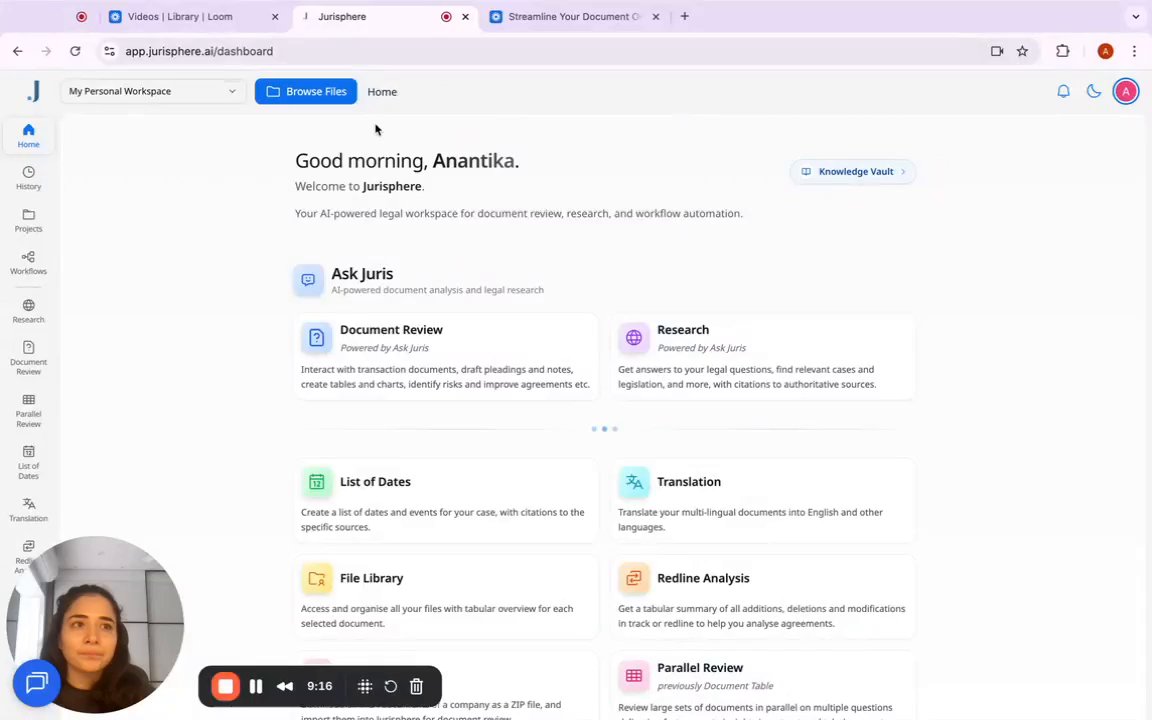
Task: Open History in the sidebar
Action: pyautogui.click(x=28, y=178)
